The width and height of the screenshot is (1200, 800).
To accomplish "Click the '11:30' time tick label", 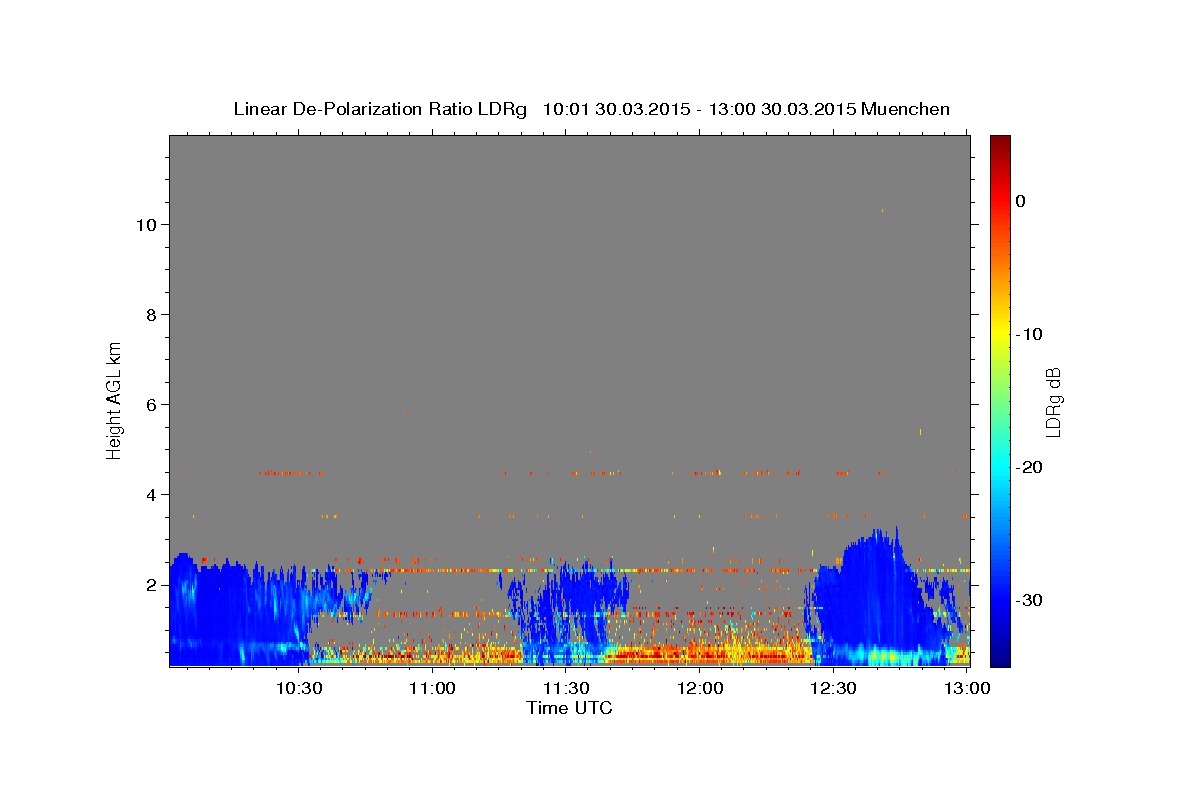I will coord(566,688).
